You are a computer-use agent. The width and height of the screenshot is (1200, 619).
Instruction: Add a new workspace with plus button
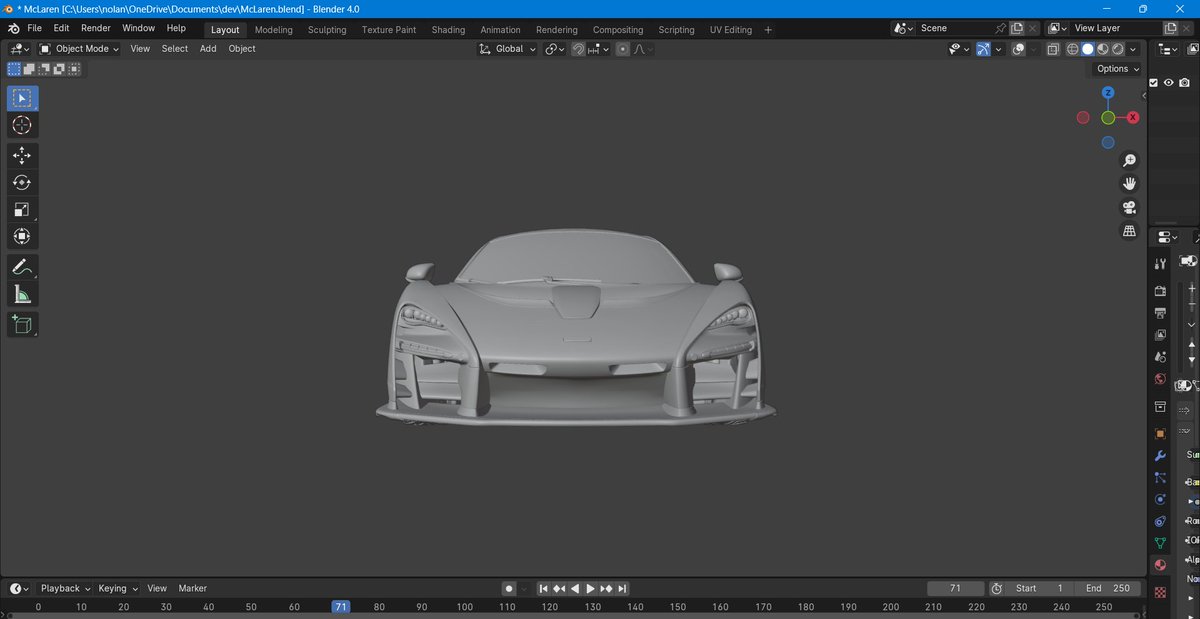pos(768,30)
